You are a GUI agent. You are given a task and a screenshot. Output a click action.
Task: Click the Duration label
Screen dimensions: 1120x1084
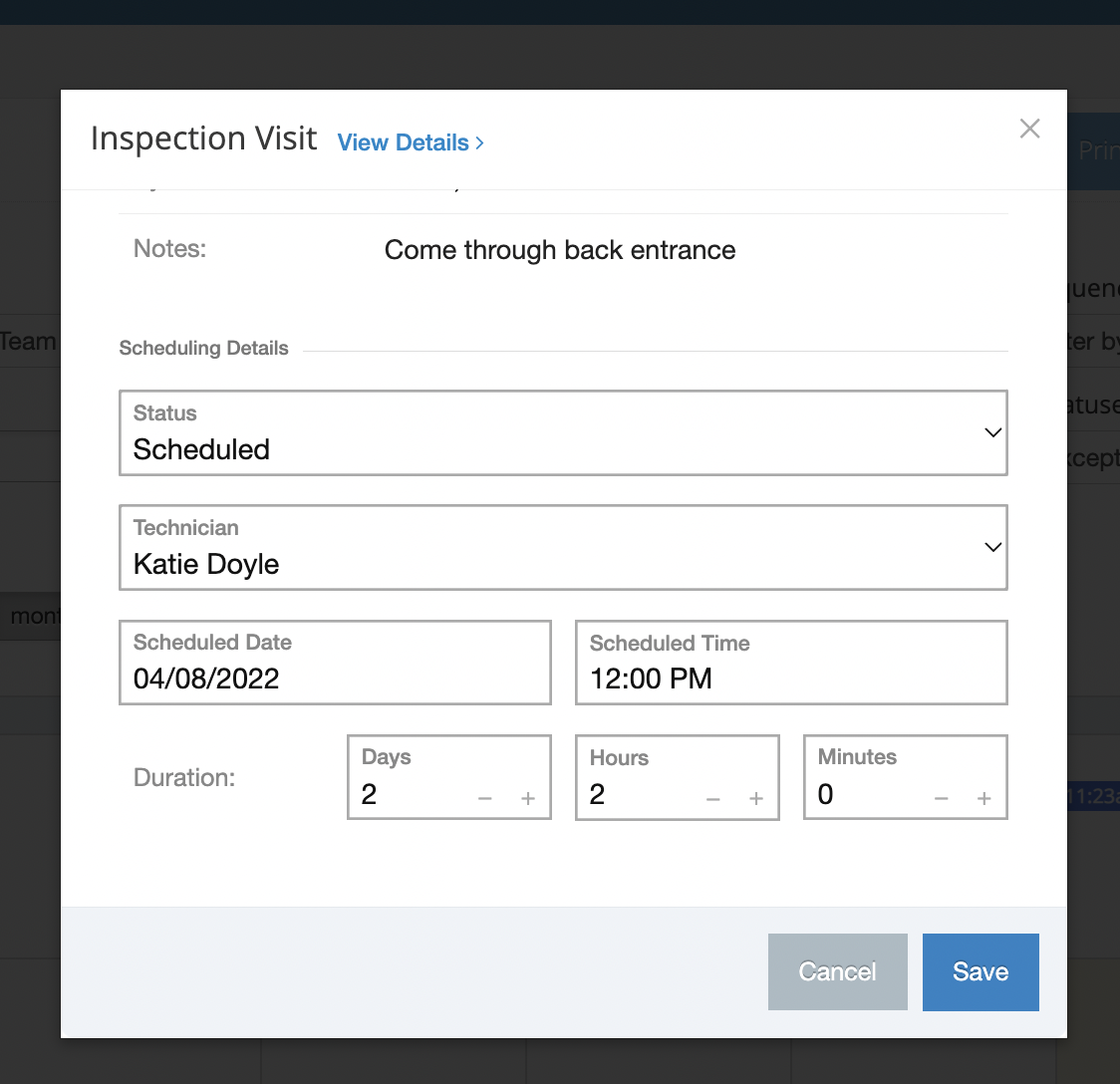point(184,778)
